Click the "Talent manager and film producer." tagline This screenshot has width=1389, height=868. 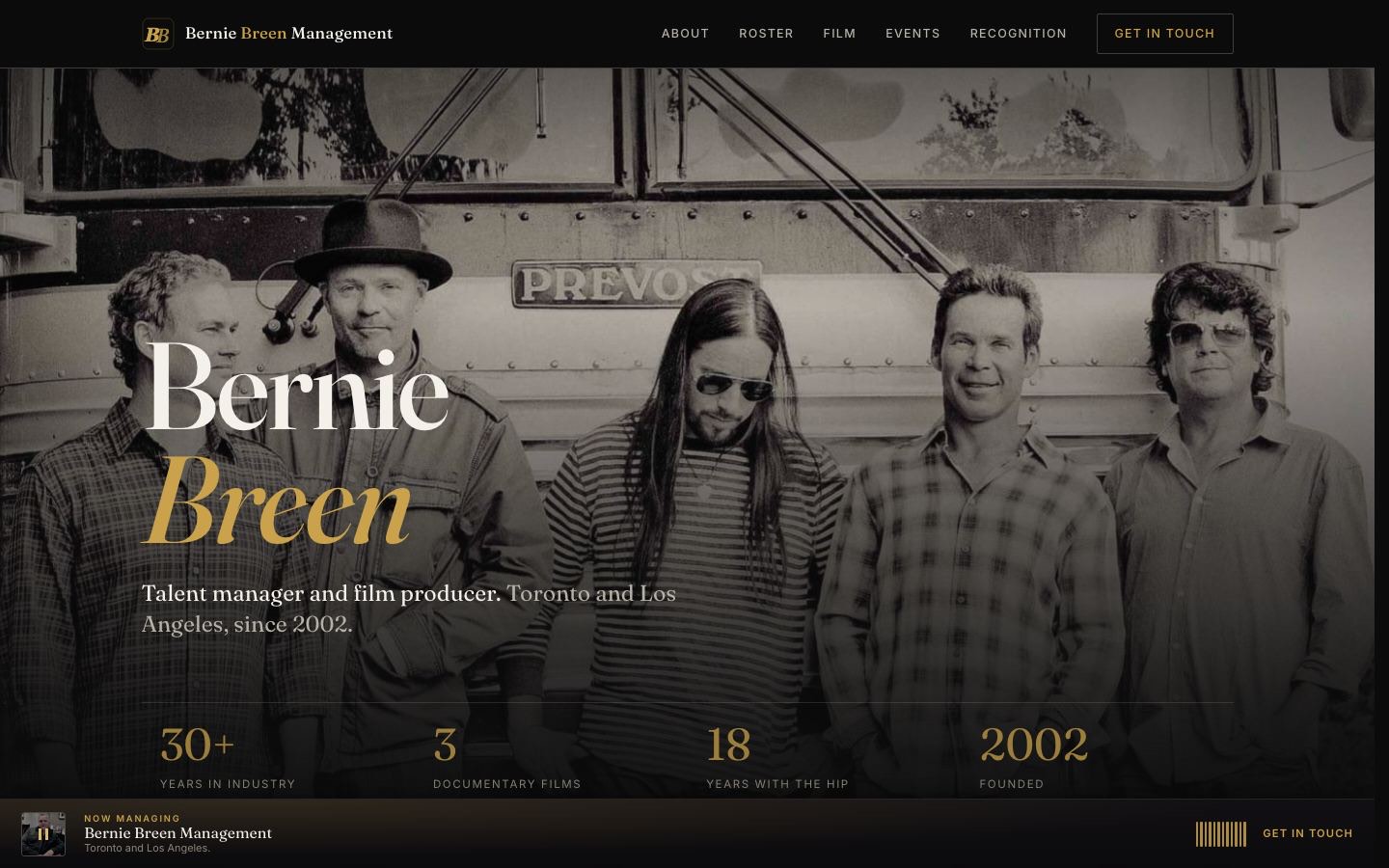pyautogui.click(x=321, y=593)
